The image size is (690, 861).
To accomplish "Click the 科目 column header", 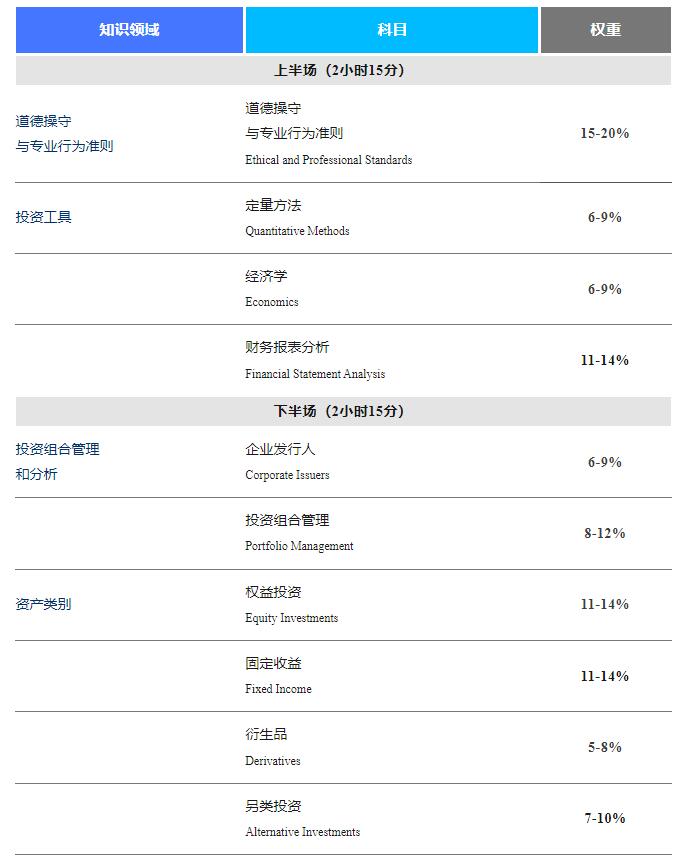I will [392, 30].
